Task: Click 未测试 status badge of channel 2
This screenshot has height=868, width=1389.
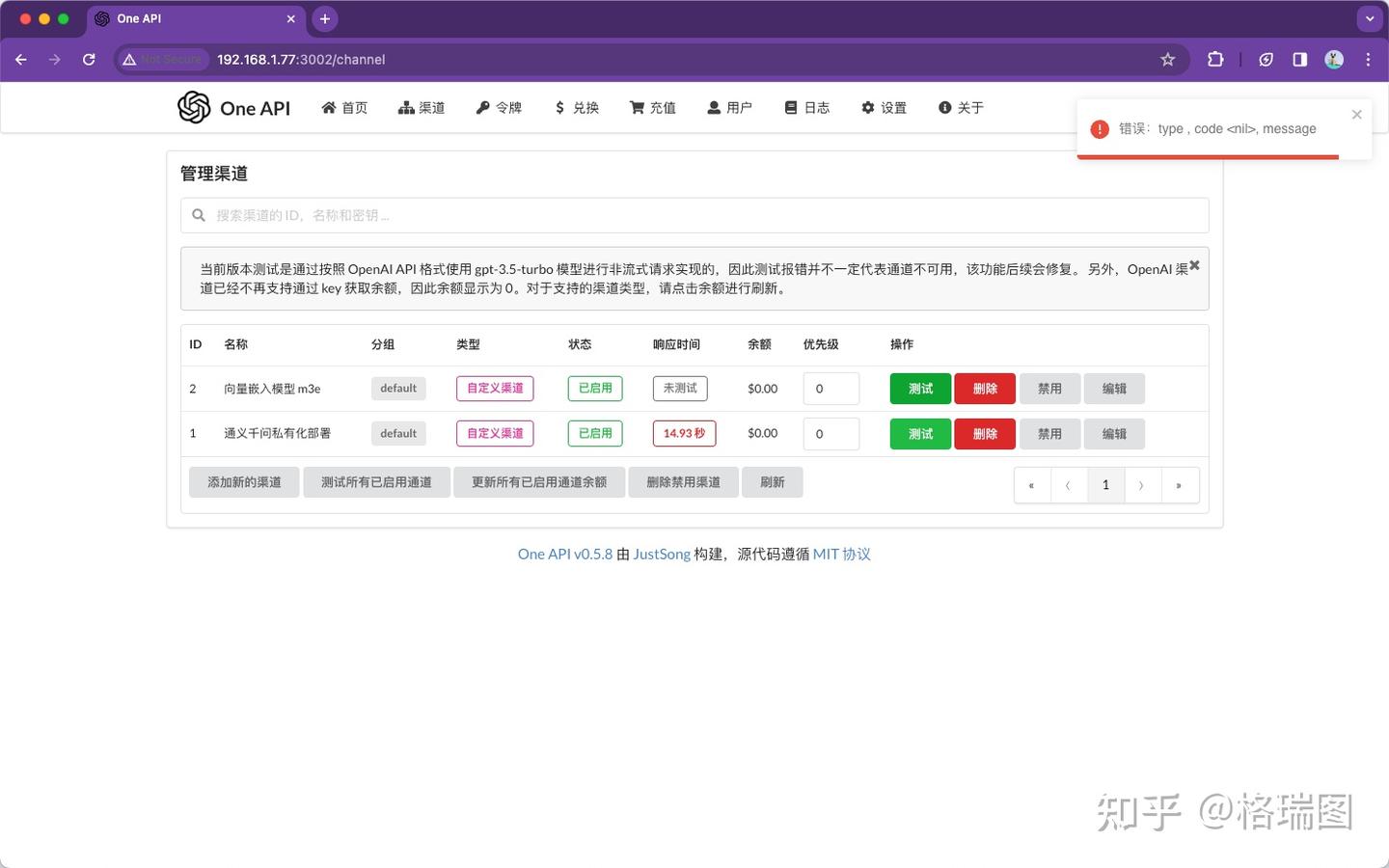Action: click(x=680, y=388)
